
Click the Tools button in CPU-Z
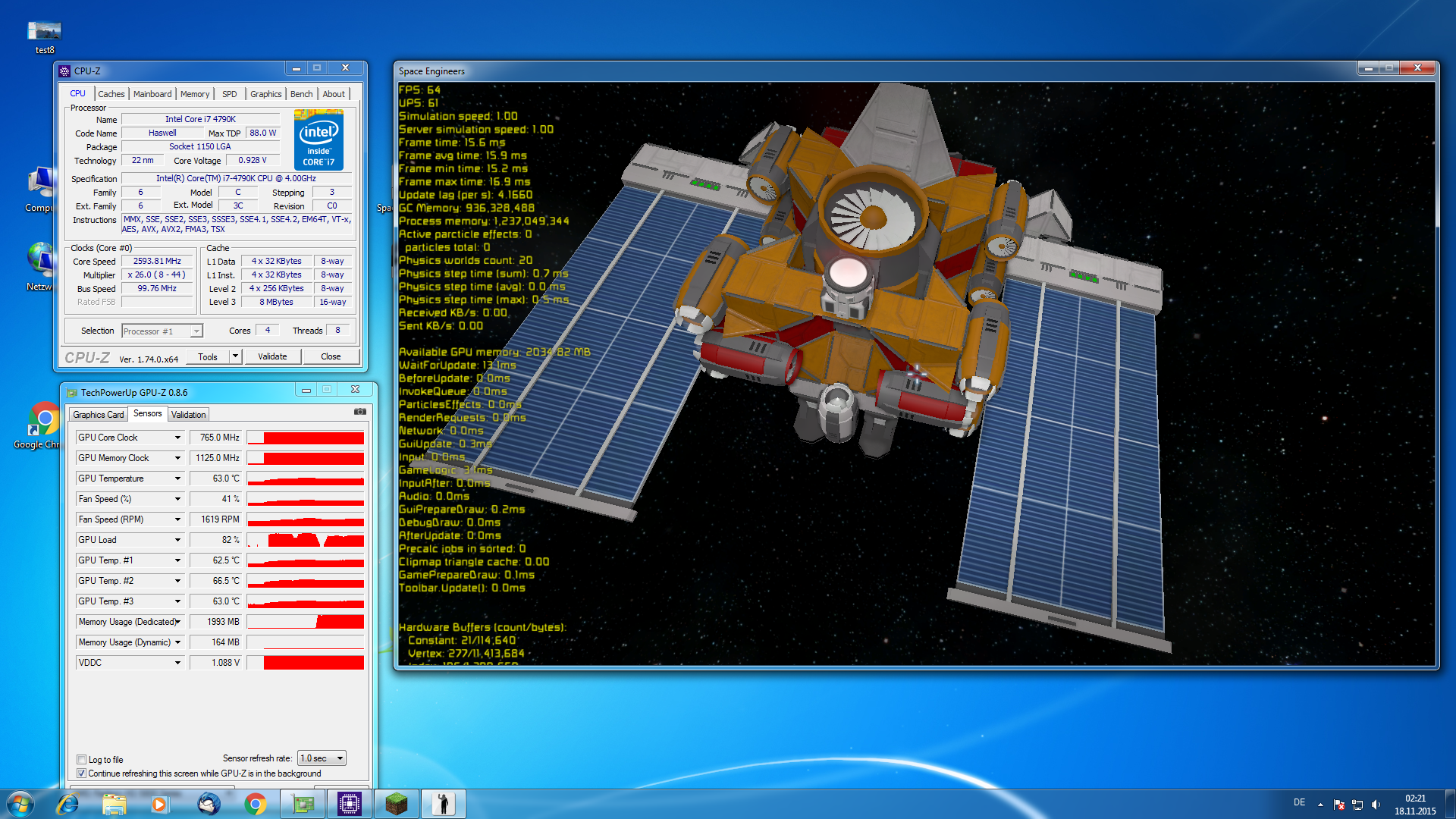[208, 356]
